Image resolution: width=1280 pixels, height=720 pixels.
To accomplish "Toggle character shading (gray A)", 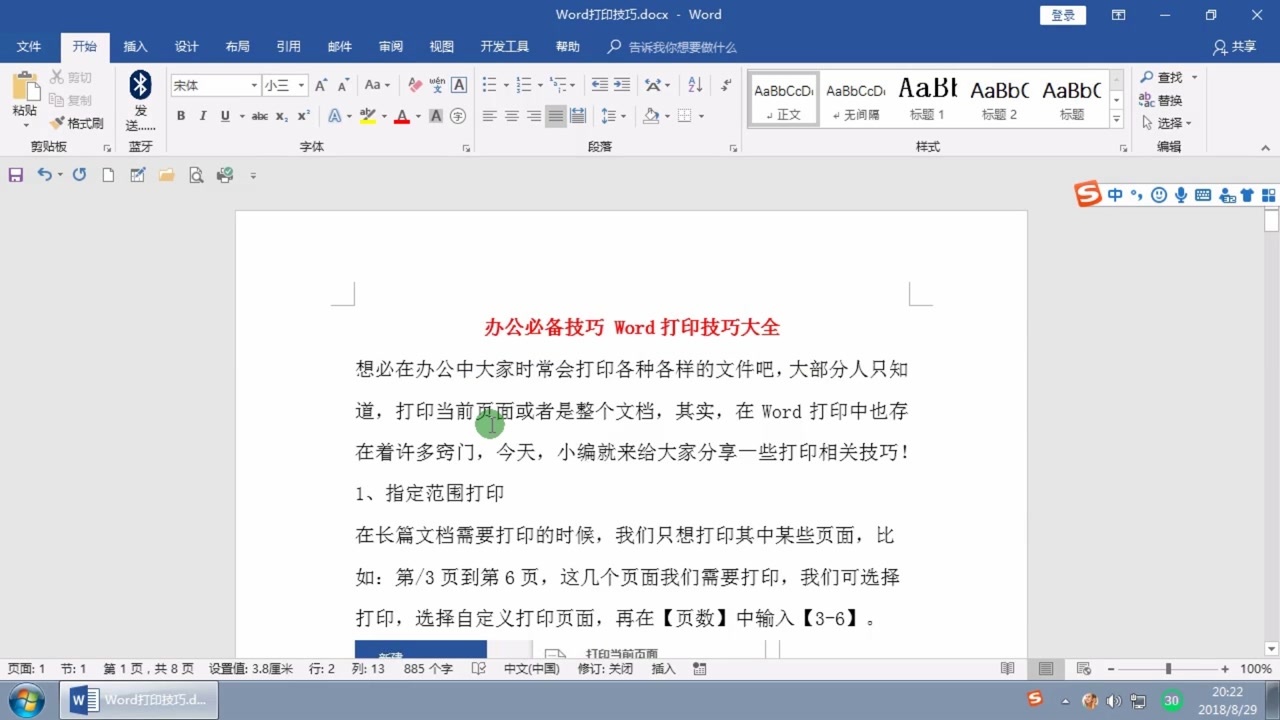I will coord(436,116).
